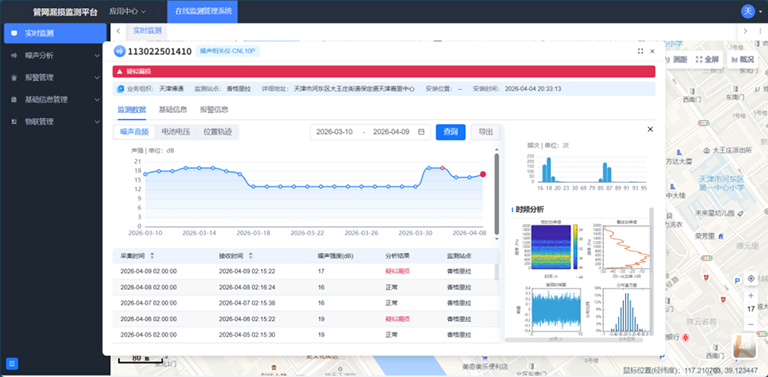Select the row collected 2026-04-09 02:00:00
This screenshot has height=377, width=768.
point(306,271)
